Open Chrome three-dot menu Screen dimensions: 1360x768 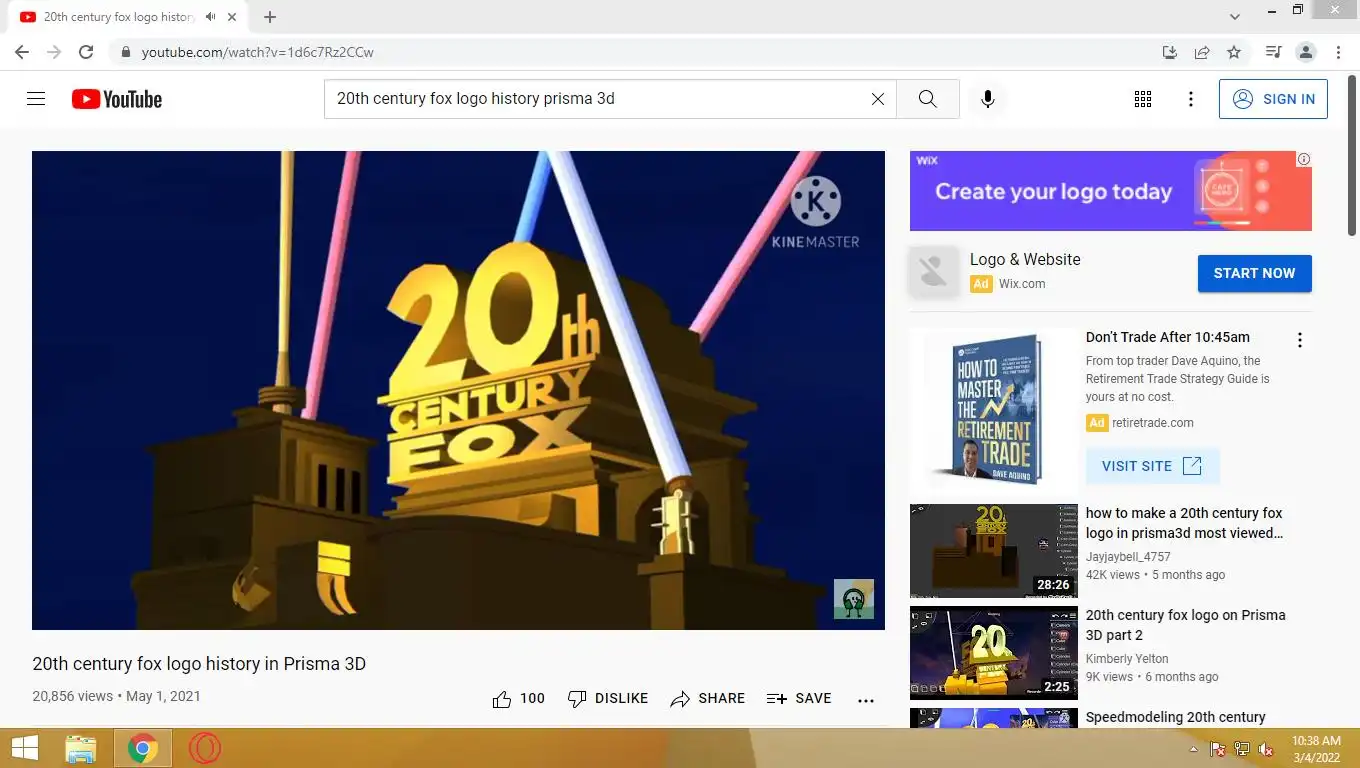(x=1339, y=52)
